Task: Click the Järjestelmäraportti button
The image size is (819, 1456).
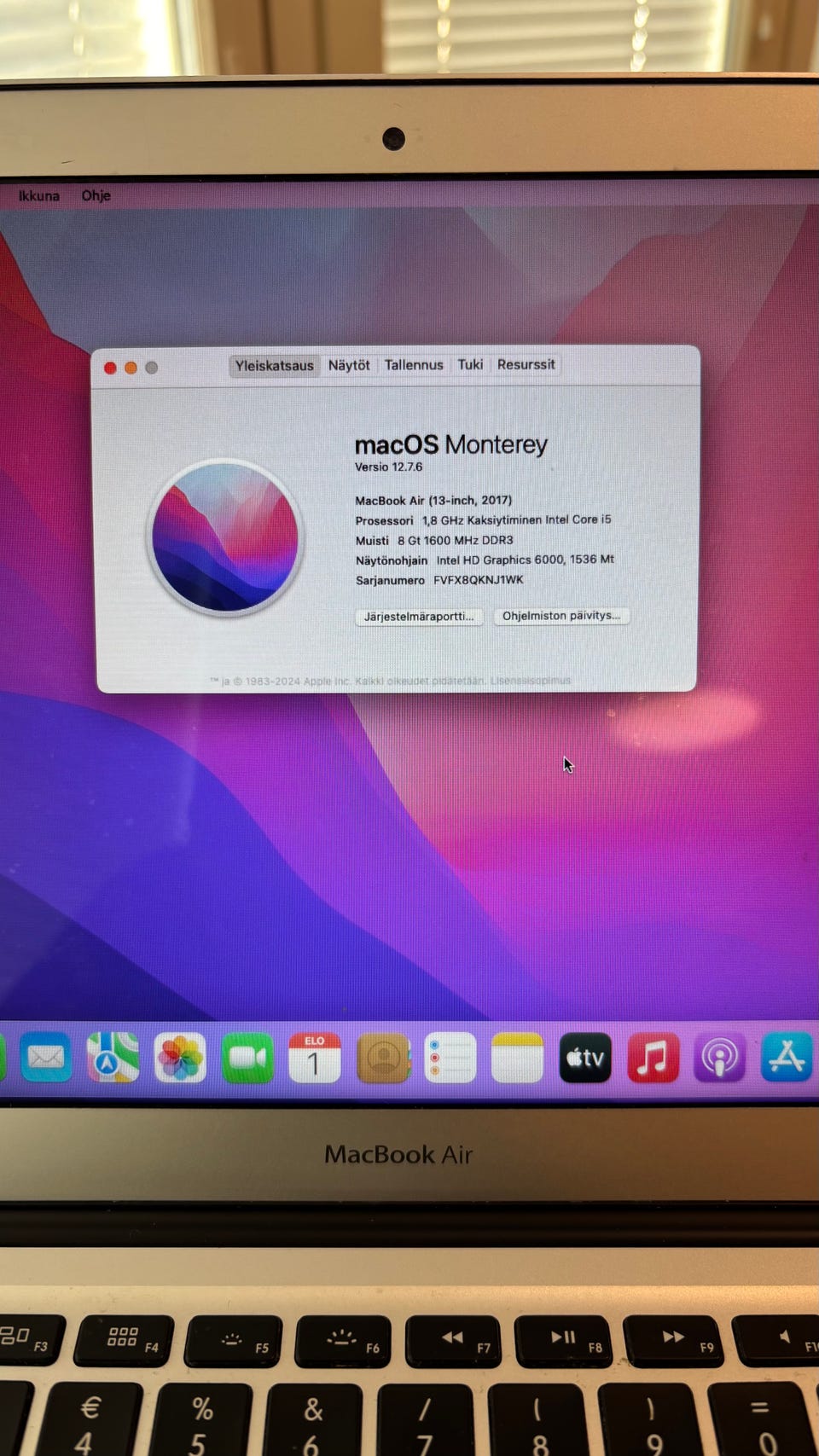Action: point(419,617)
